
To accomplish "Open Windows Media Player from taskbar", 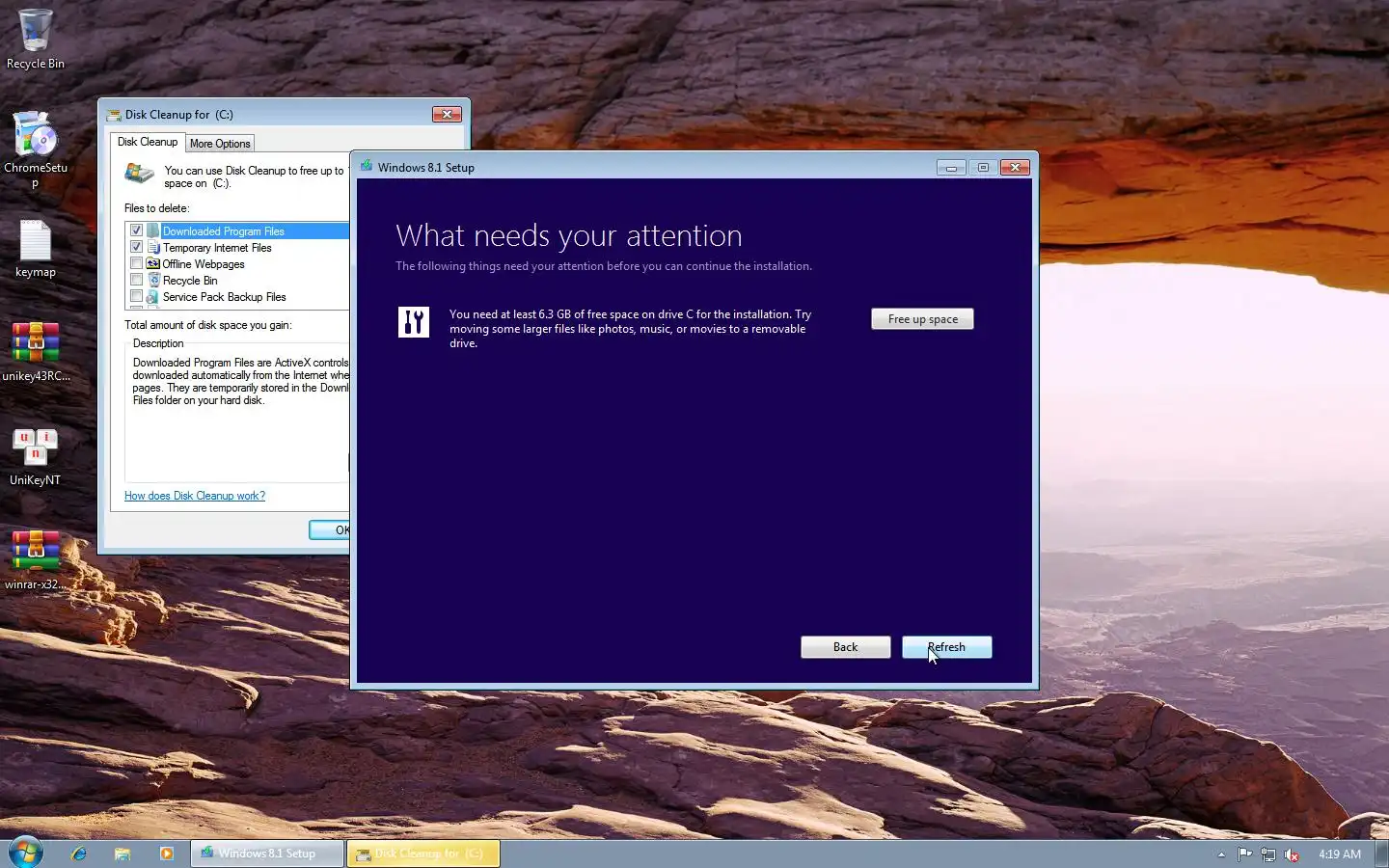I will 166,854.
